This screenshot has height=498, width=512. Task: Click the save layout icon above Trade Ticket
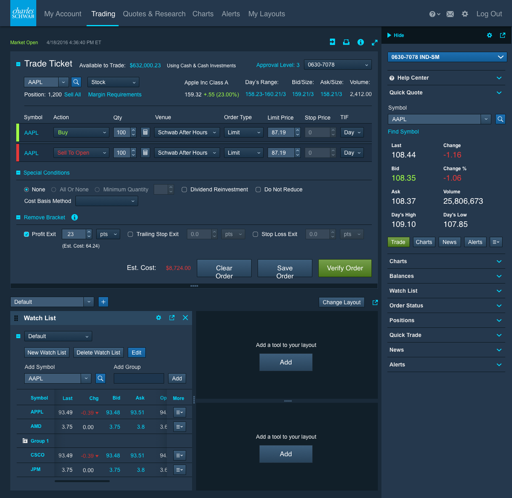click(332, 42)
